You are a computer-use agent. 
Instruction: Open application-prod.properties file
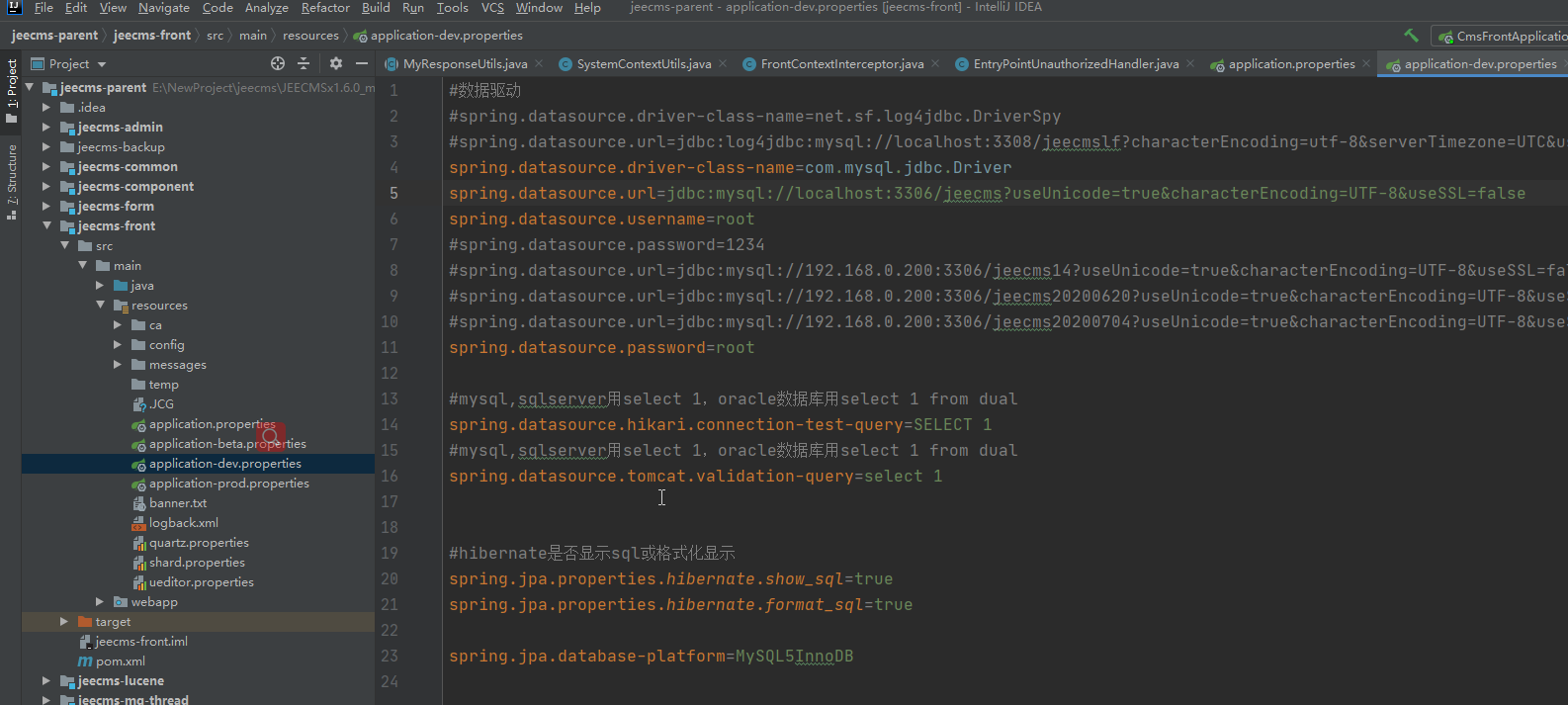click(x=228, y=484)
